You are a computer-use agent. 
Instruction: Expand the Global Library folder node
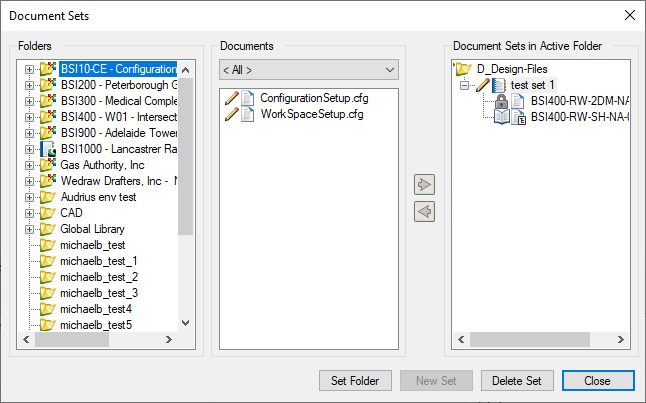(x=29, y=229)
